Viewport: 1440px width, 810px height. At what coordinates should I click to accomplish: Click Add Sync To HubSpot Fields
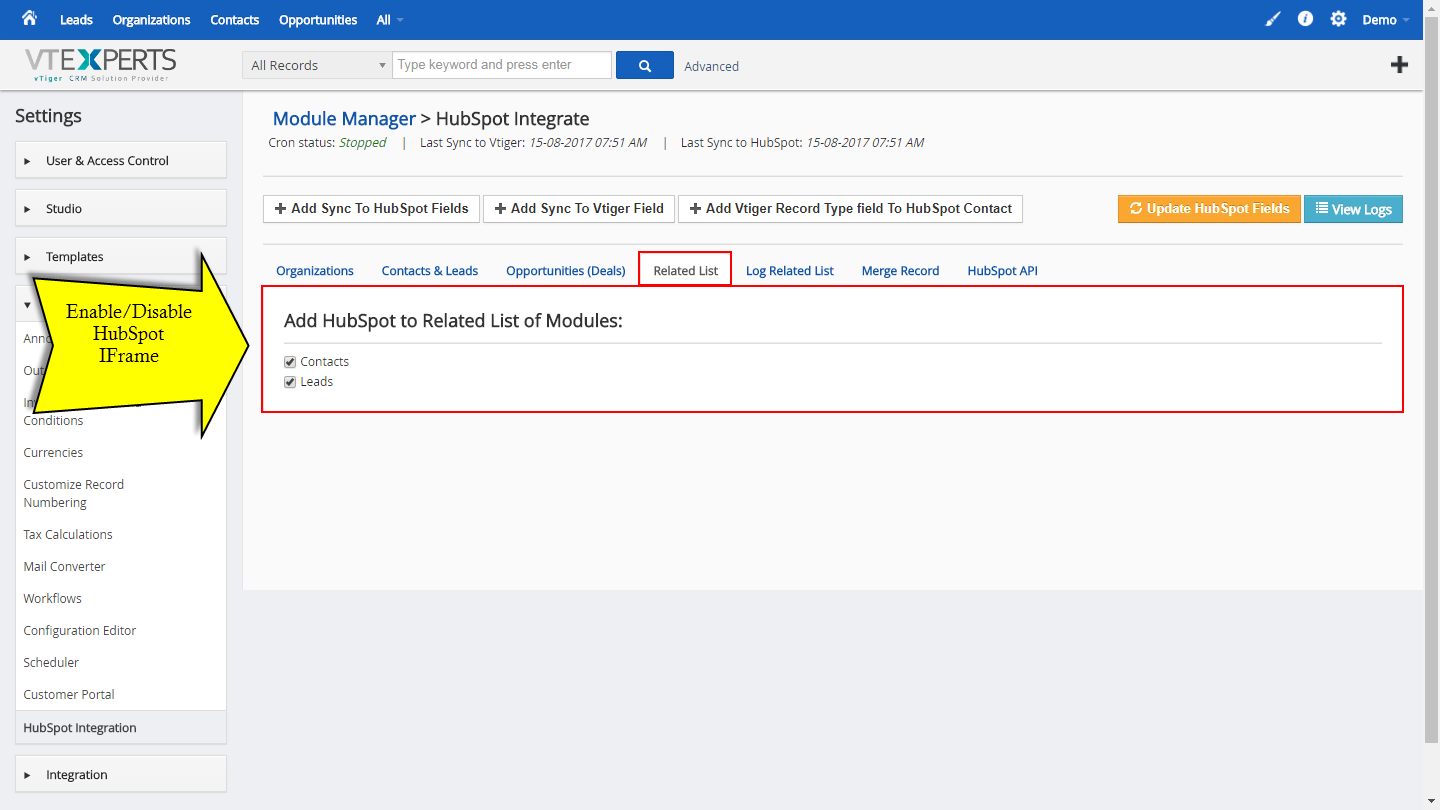[372, 208]
